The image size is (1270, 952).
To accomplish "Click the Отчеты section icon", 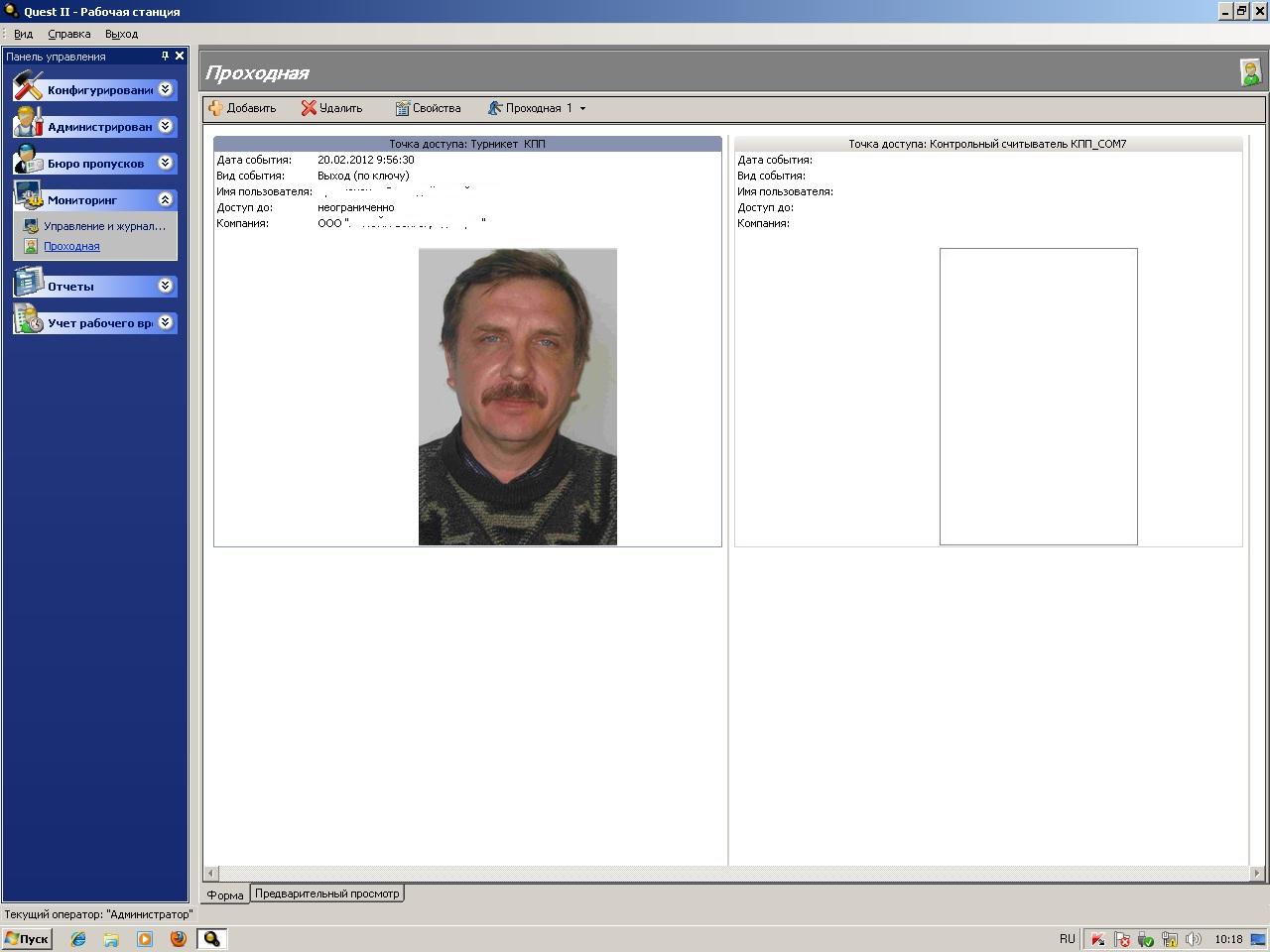I will point(28,284).
